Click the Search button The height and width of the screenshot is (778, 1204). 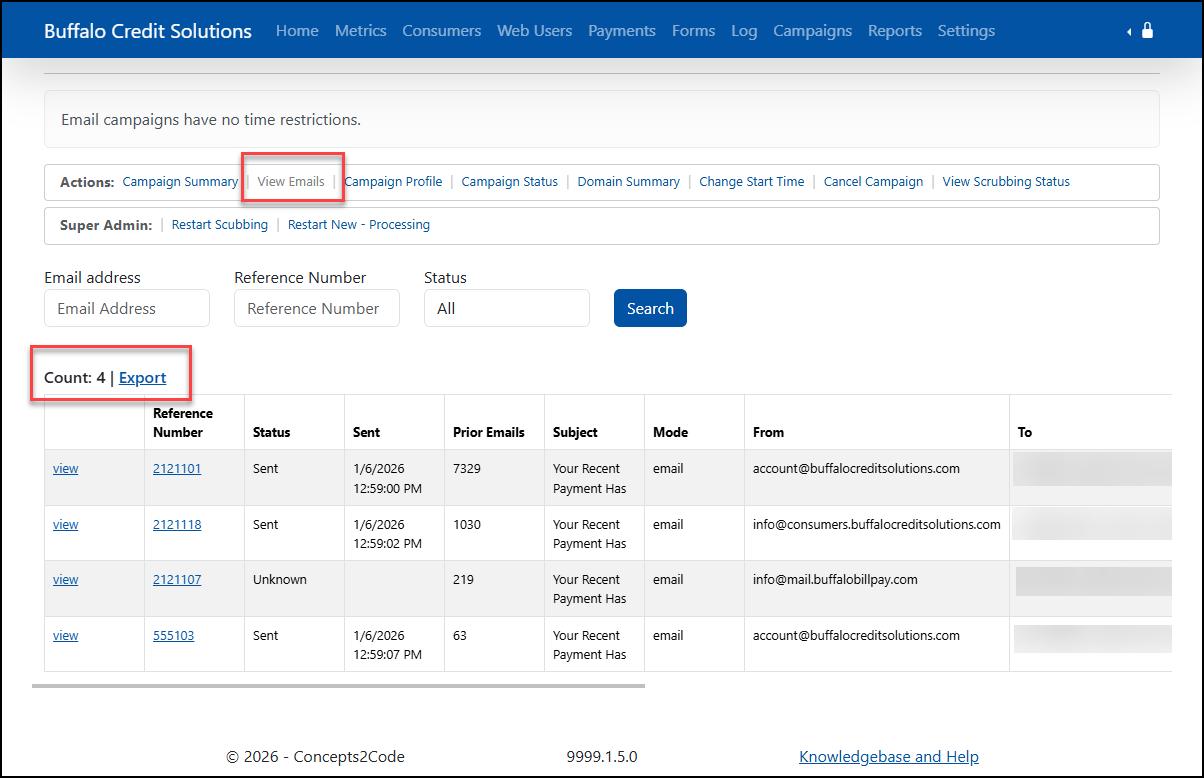click(x=650, y=308)
